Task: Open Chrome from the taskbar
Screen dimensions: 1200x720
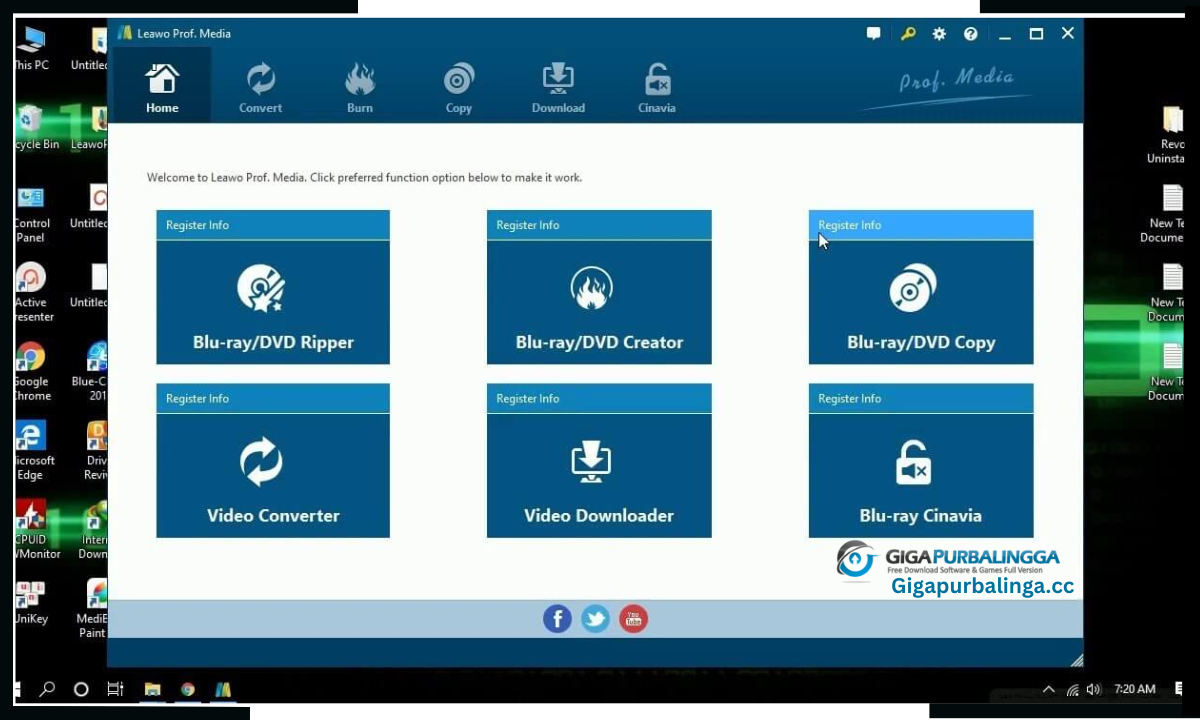Action: coord(187,689)
